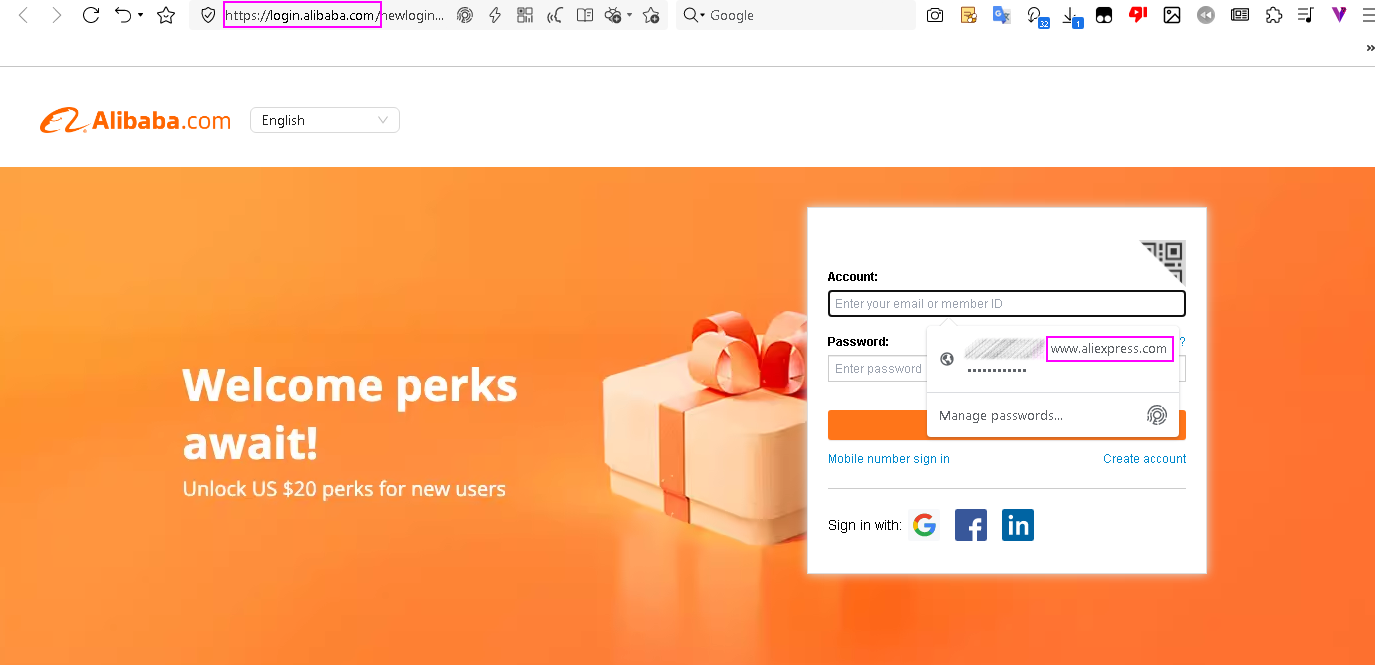
Task: Open the dropdown arrow next to bug icon
Action: coord(629,15)
